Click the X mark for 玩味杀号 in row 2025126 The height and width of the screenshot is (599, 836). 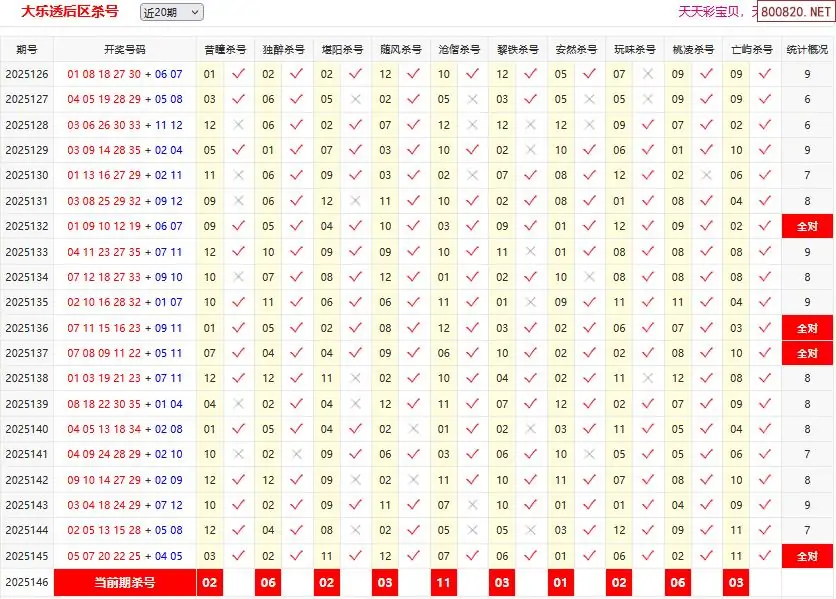[648, 74]
